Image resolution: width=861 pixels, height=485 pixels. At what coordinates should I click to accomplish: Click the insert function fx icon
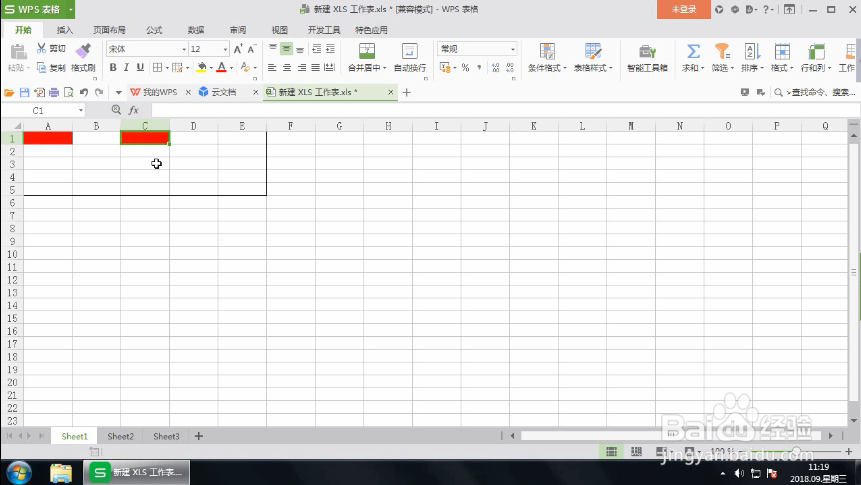133,110
